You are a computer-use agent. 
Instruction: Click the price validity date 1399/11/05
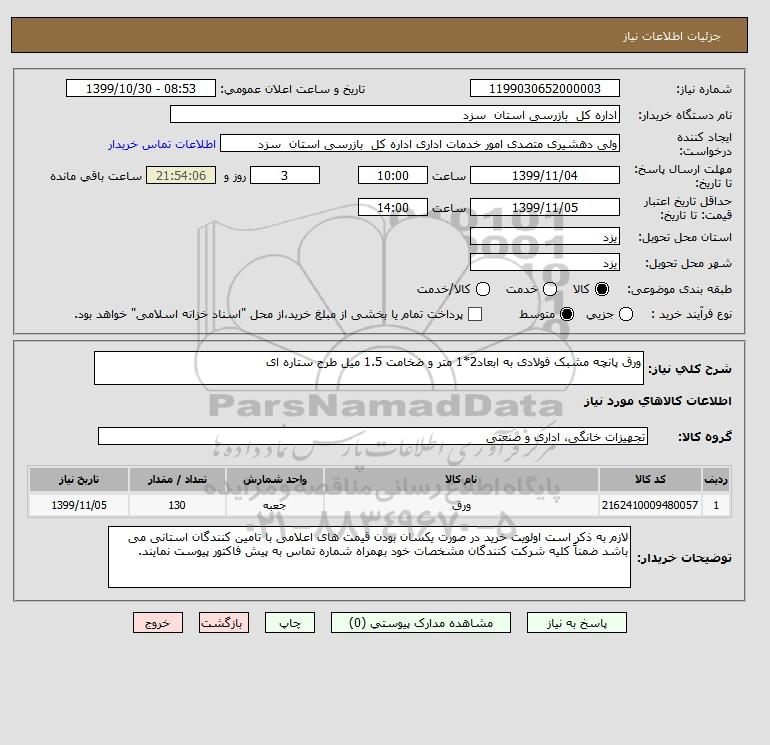(x=545, y=207)
